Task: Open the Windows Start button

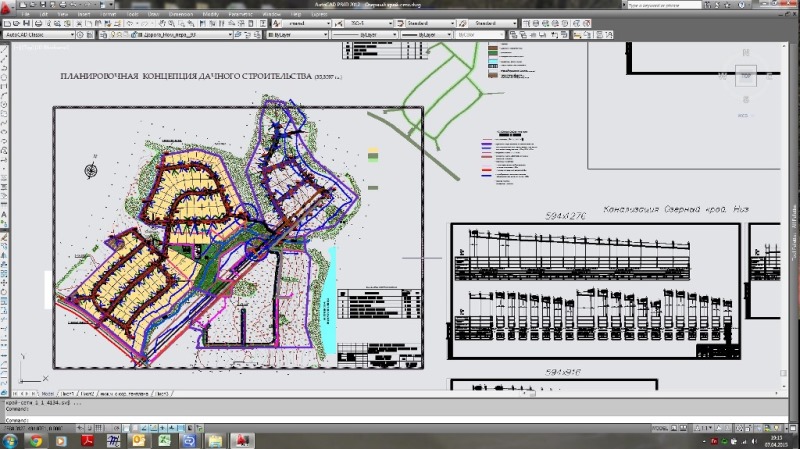Action: (10, 440)
